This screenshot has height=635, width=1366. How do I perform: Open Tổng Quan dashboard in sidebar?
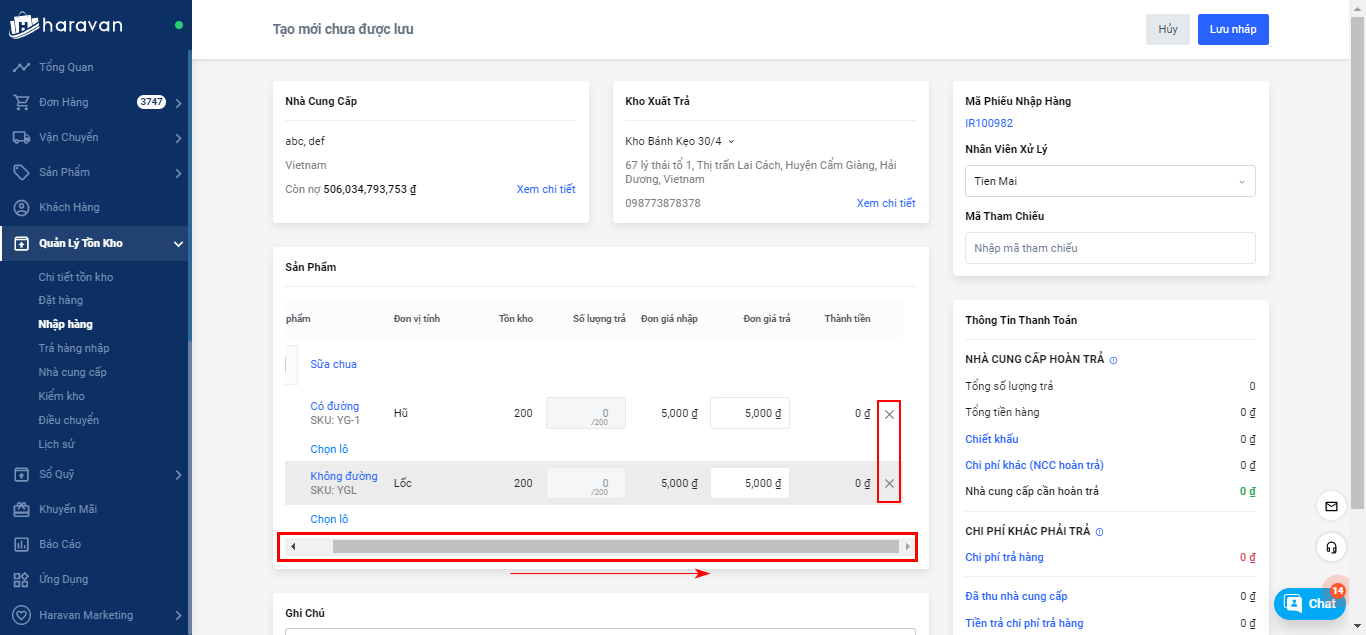point(66,67)
